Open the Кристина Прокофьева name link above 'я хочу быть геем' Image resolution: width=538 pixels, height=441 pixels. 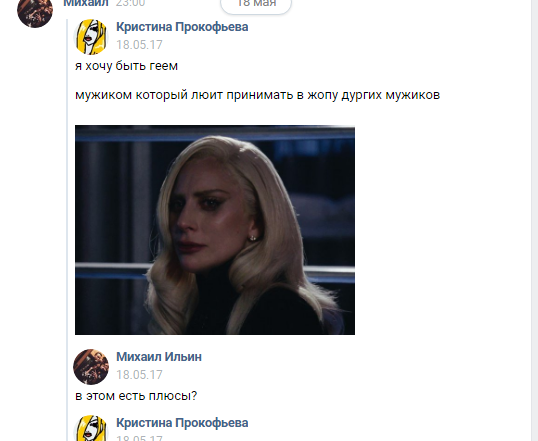click(x=182, y=27)
